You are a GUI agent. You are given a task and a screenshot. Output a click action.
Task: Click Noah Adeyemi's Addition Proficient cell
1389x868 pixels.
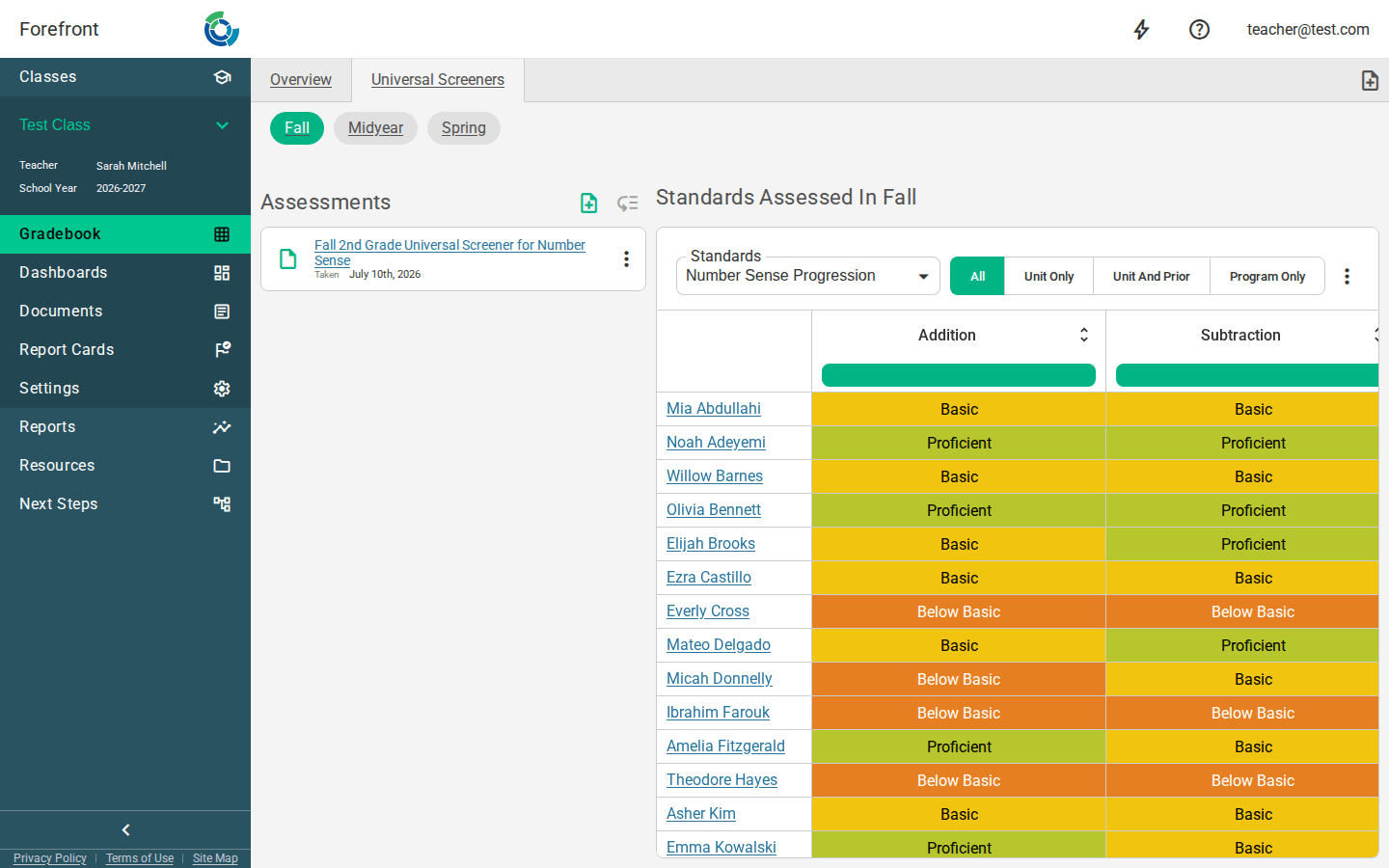click(959, 443)
